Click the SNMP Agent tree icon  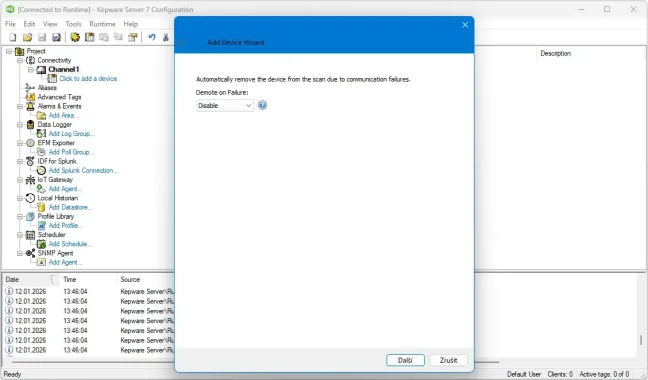click(30, 253)
